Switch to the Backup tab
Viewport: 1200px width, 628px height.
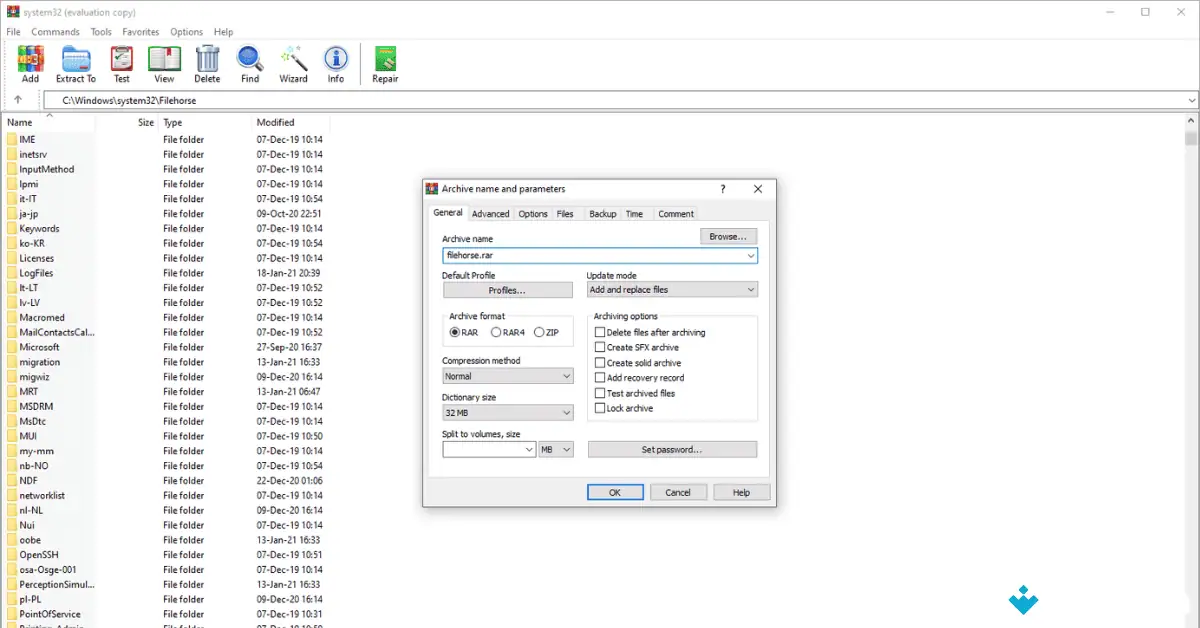(602, 213)
